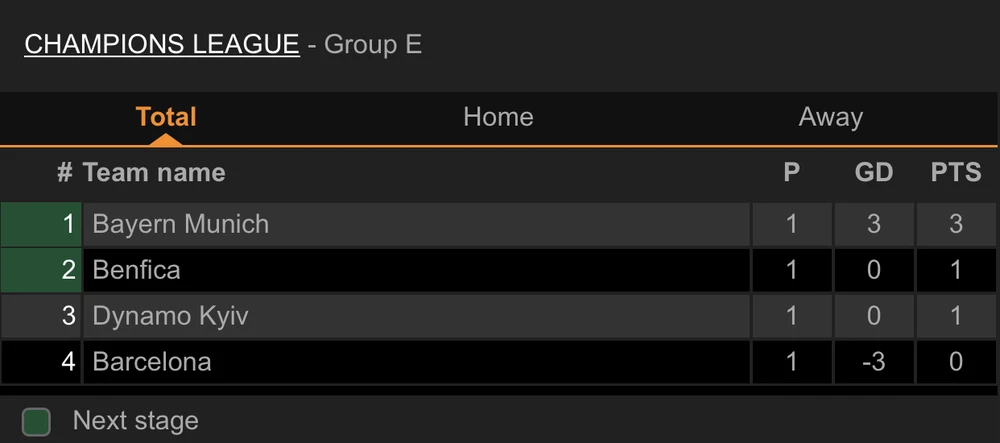Switch to the Total tab

coord(166,117)
